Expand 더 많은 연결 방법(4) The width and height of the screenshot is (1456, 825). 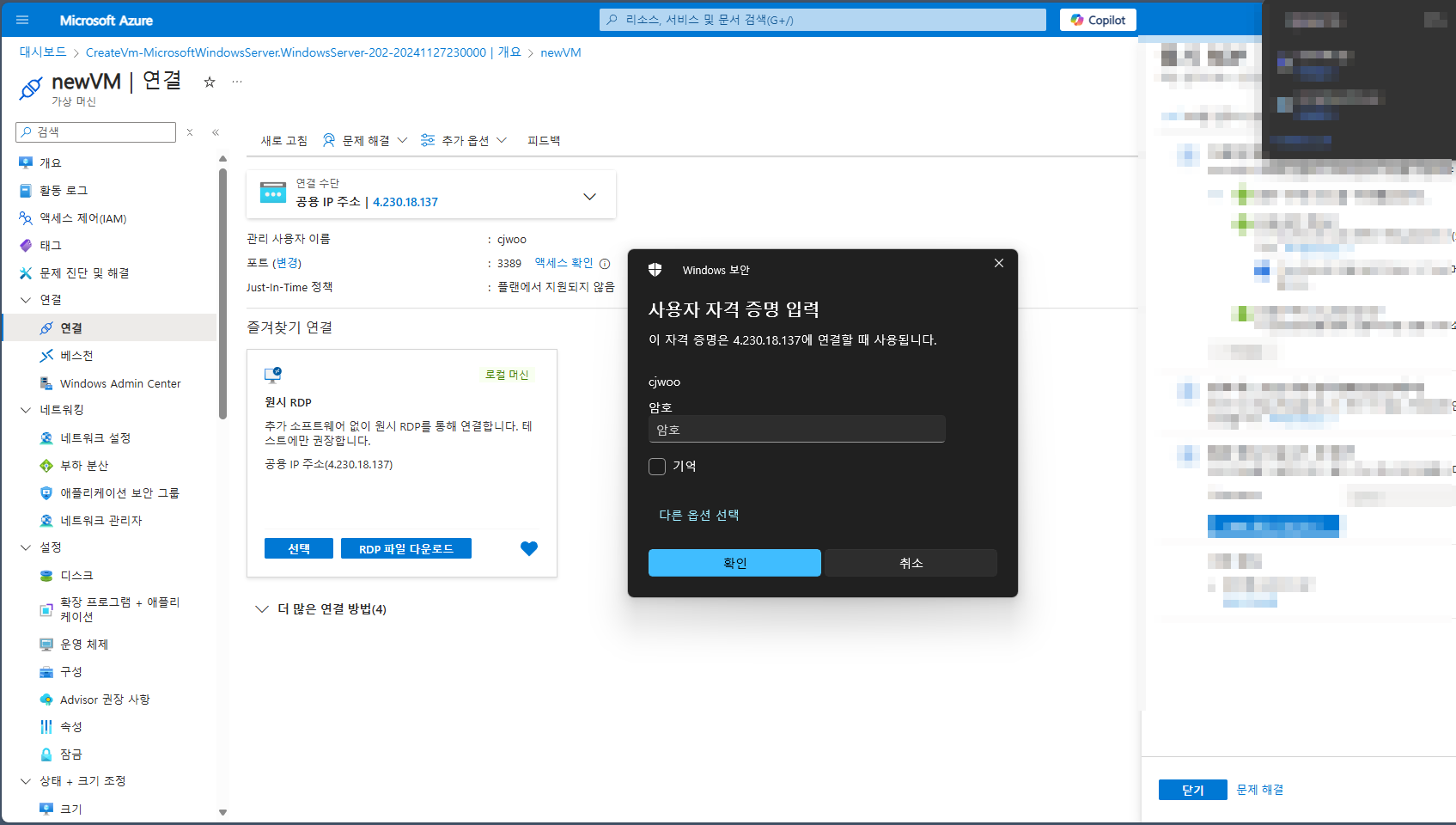320,608
